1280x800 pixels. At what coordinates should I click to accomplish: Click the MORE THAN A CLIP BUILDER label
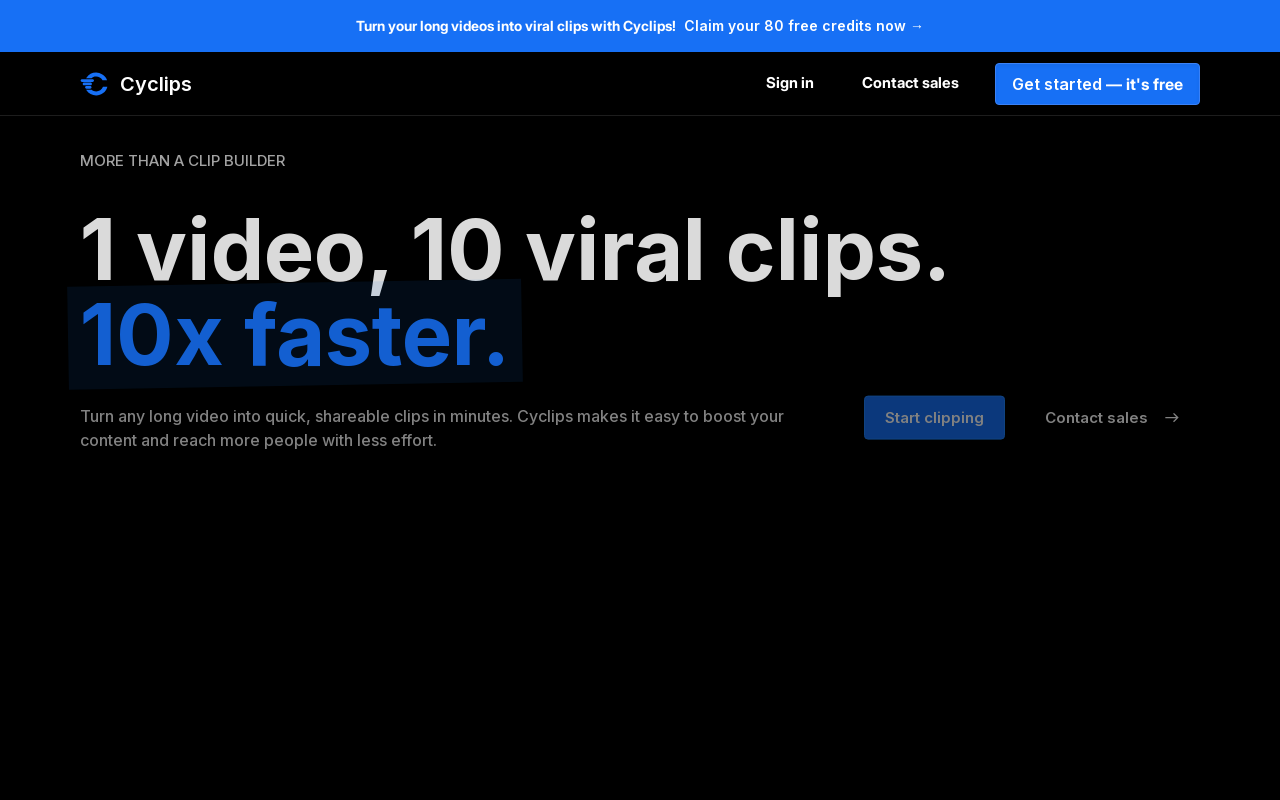click(x=182, y=161)
